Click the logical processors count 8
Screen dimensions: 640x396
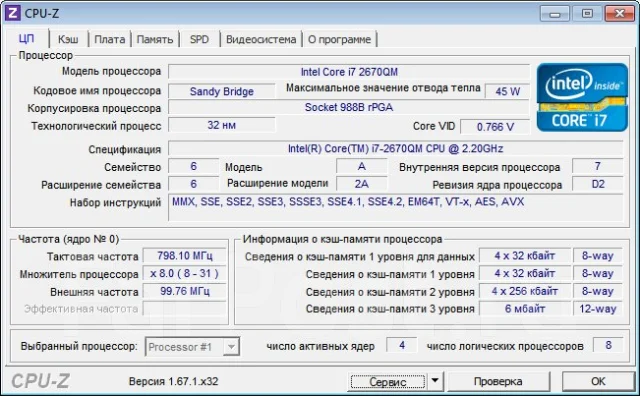point(608,345)
